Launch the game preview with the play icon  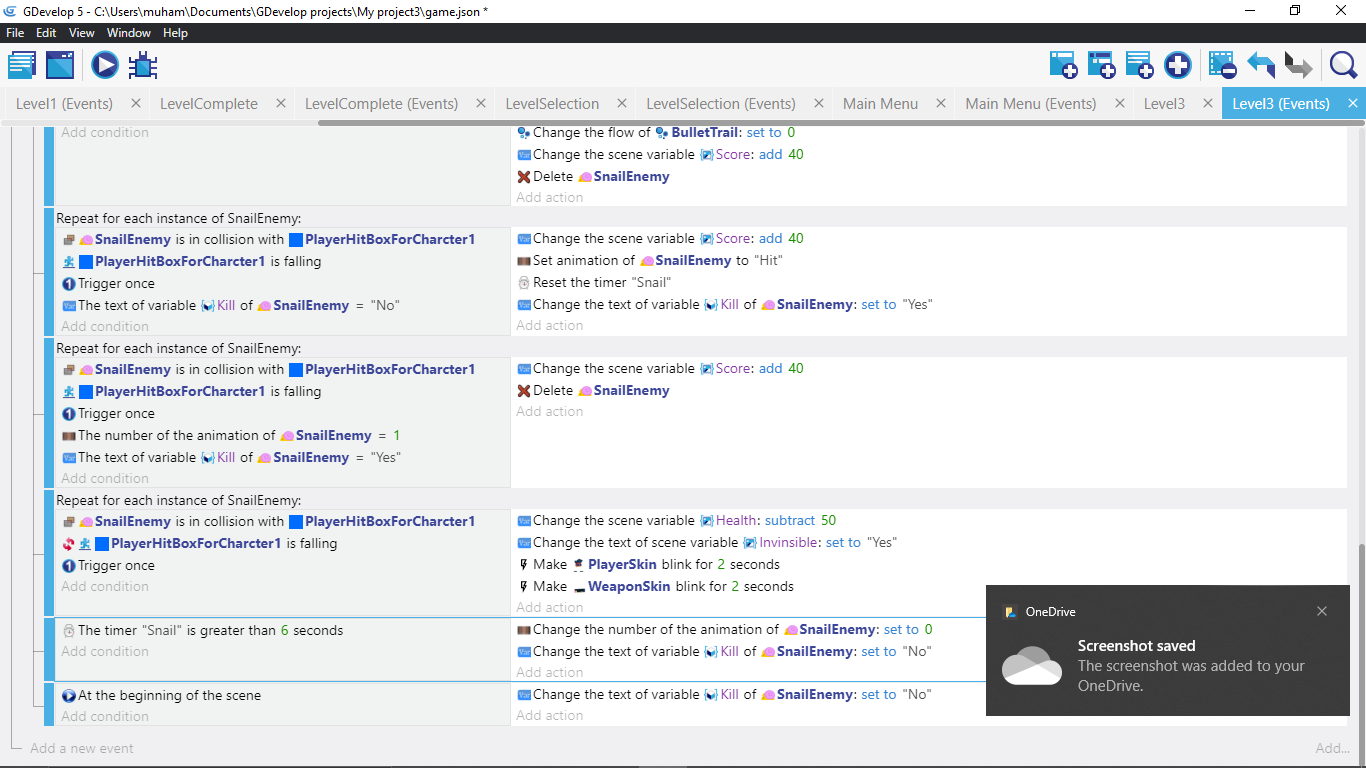point(105,66)
